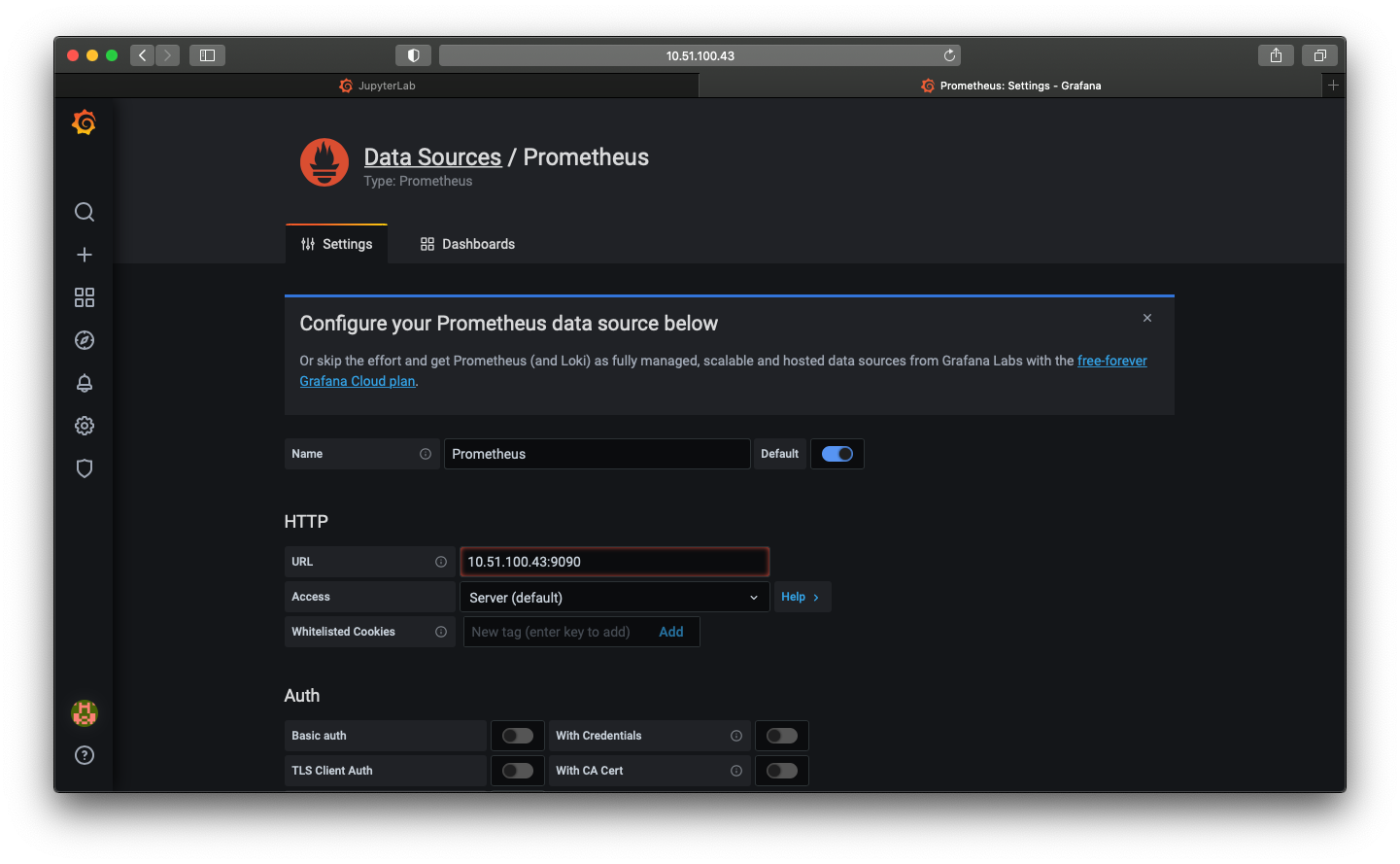Viewport: 1400px width, 864px height.
Task: Click the HTTP section heading
Action: [x=306, y=521]
